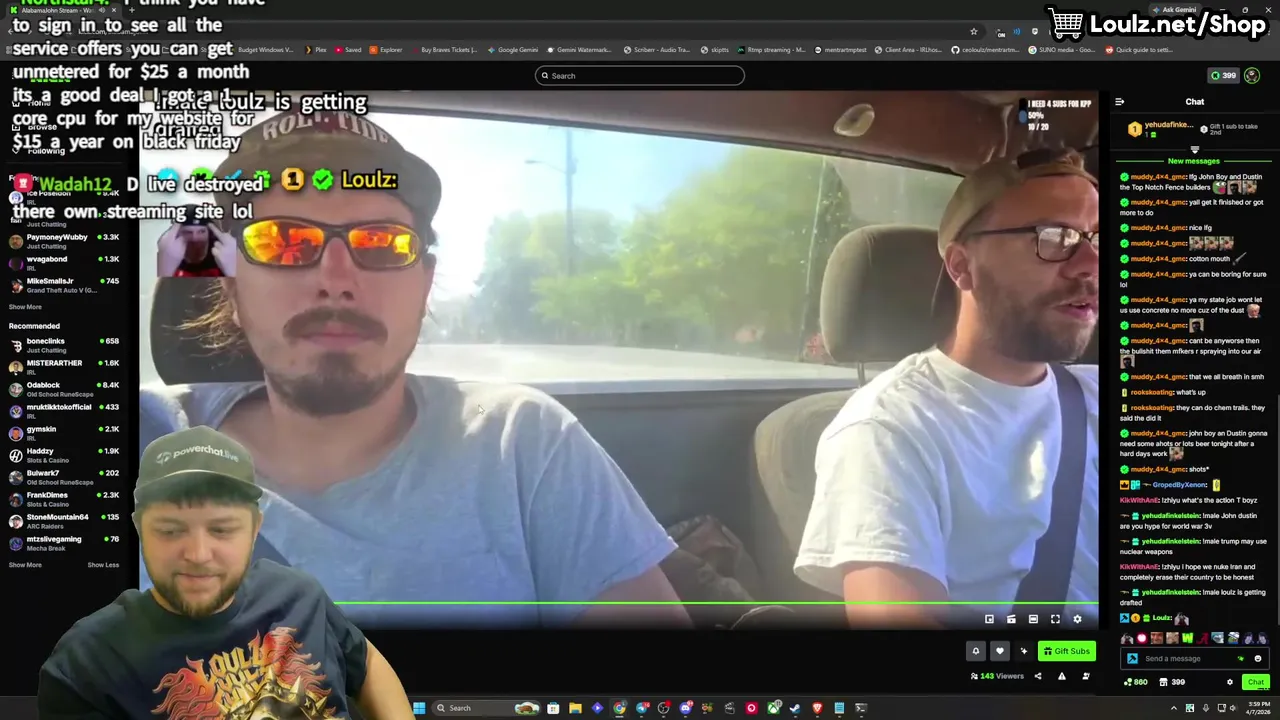Viewport: 1280px width, 720px height.
Task: Open channel points balance 860
Action: click(x=1136, y=682)
